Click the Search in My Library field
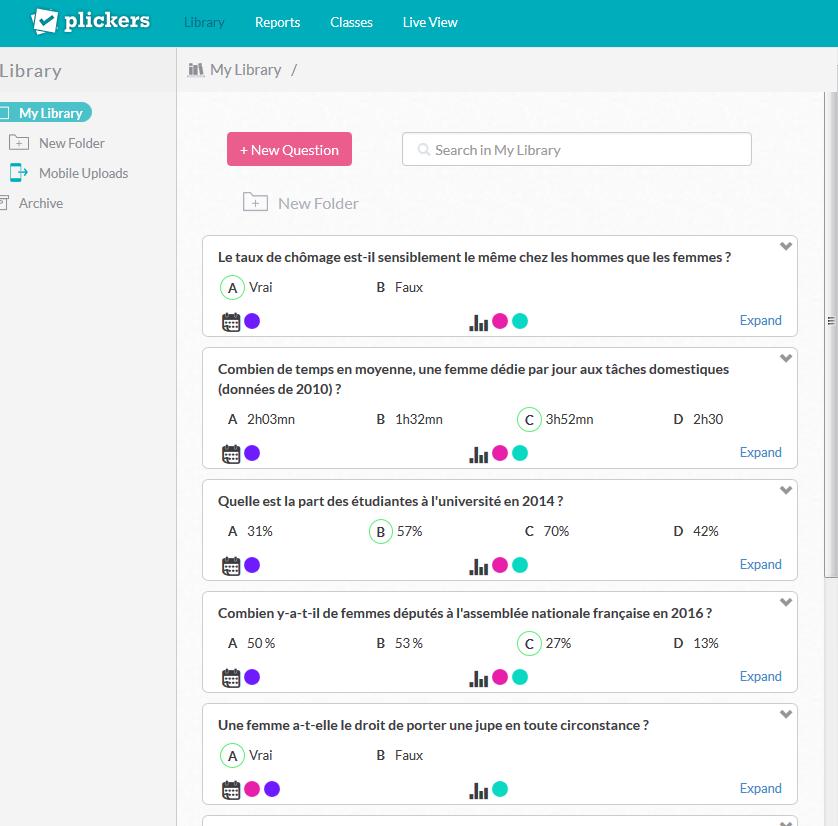The image size is (838, 826). (x=576, y=150)
